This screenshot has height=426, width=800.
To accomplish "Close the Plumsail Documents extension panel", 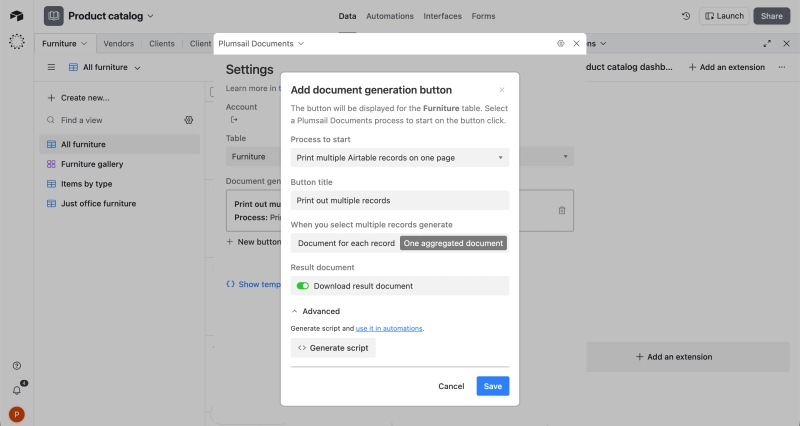I will (577, 43).
